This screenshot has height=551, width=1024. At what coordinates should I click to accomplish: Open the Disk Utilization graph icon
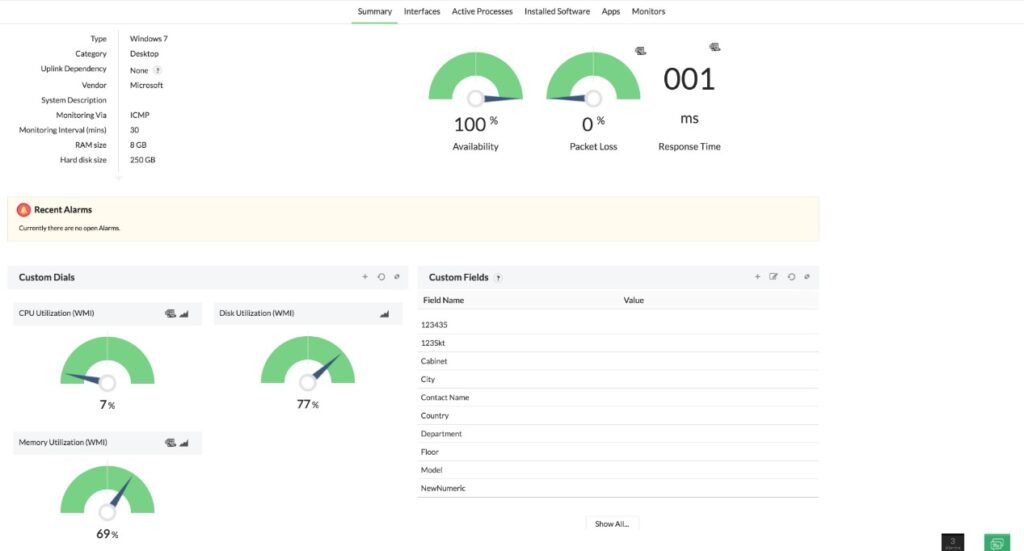[385, 314]
